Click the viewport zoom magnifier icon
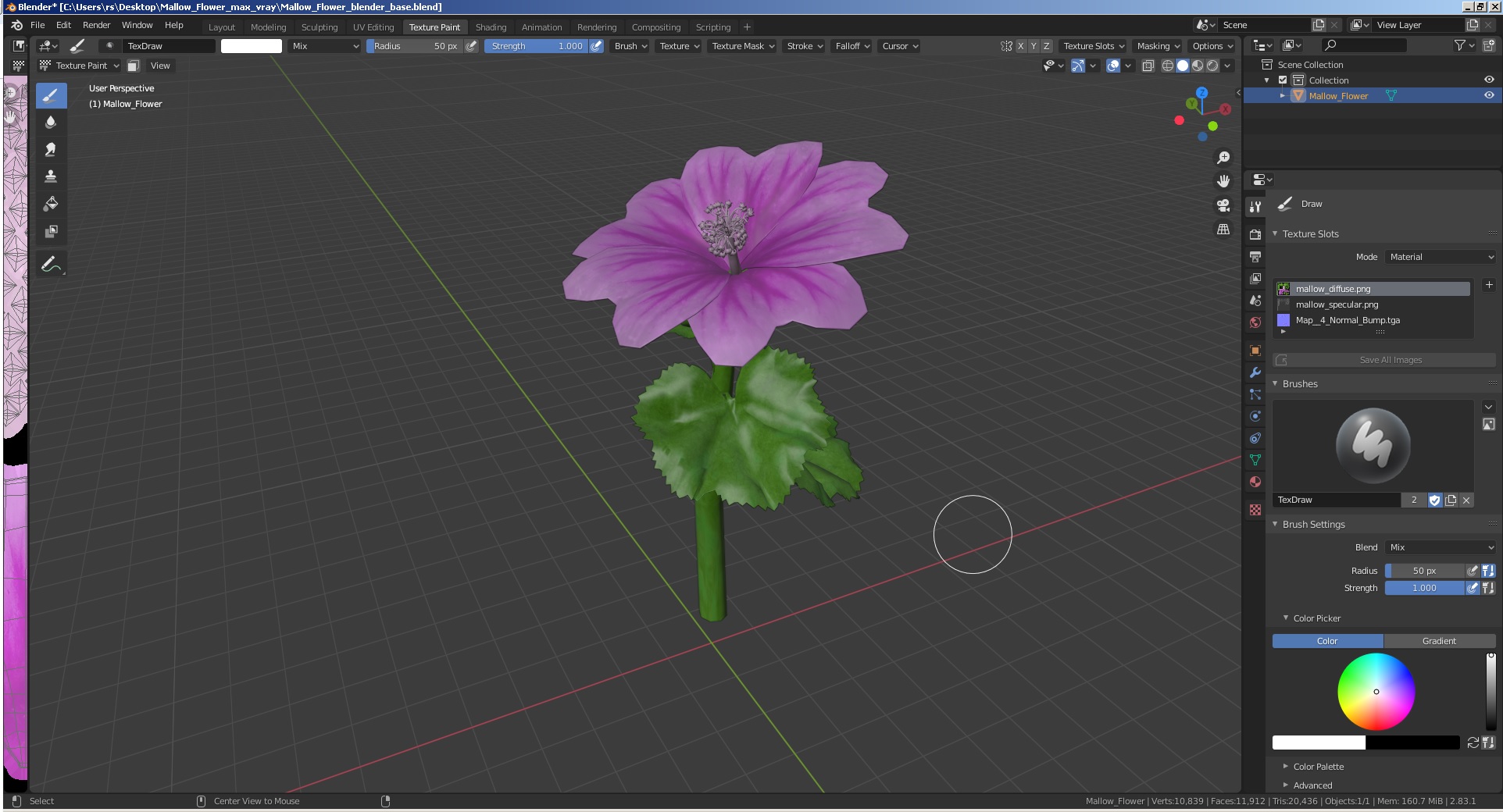The image size is (1503, 812). 1223,158
